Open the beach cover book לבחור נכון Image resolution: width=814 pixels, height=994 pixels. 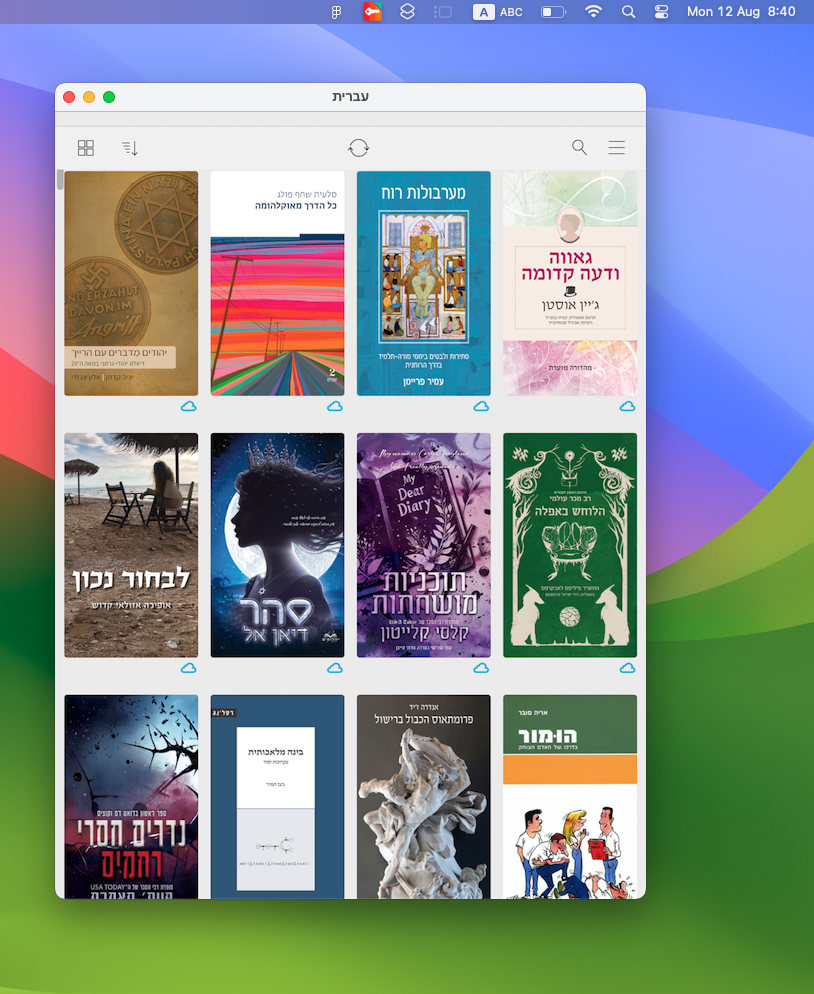[x=131, y=545]
